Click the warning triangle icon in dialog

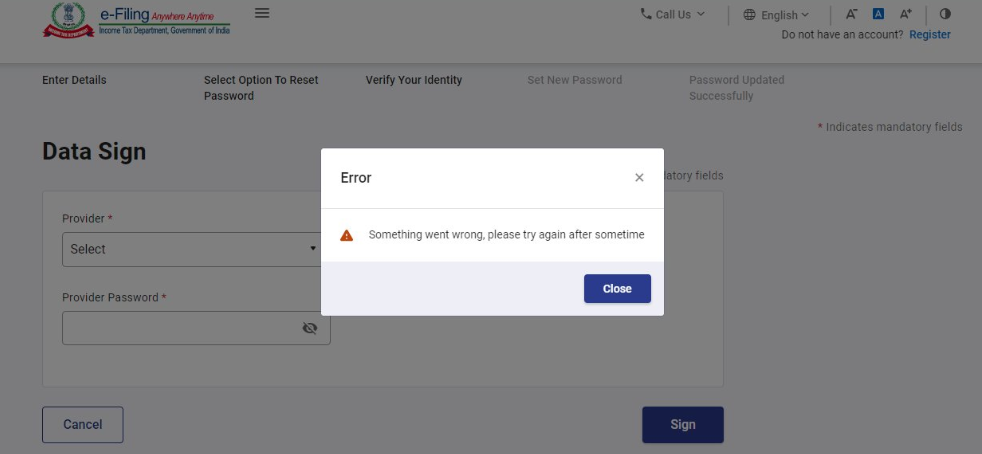pos(347,235)
